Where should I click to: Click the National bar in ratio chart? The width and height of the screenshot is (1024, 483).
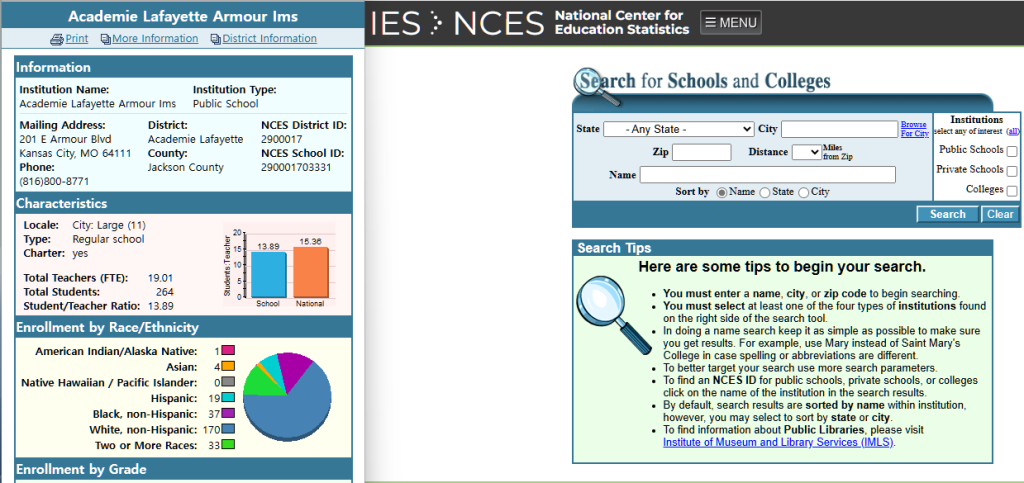pos(311,272)
